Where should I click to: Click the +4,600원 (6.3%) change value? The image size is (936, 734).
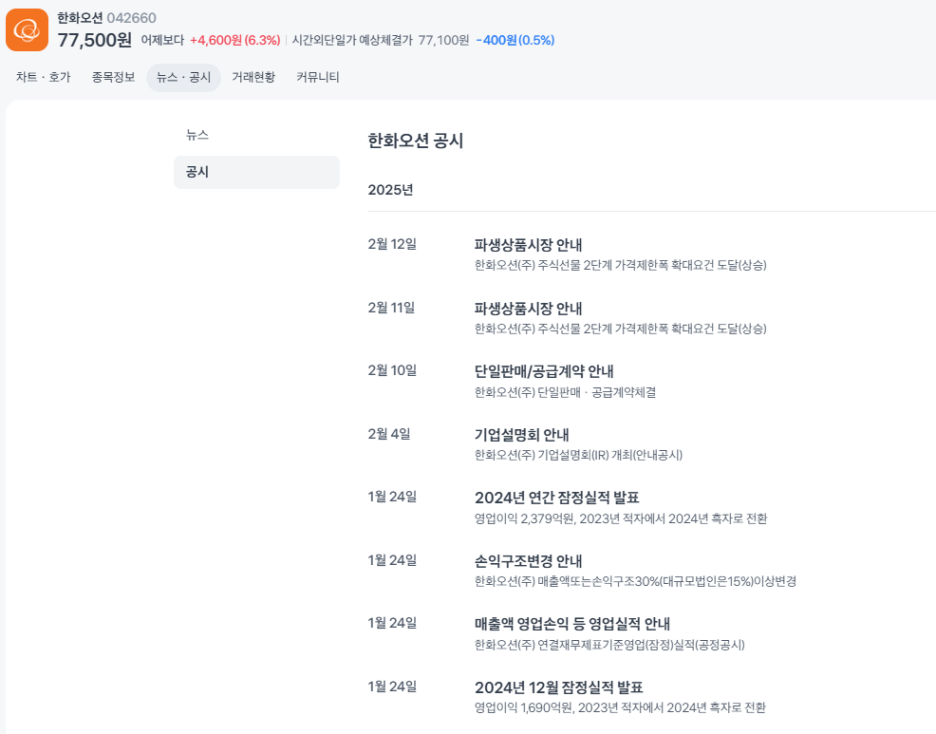click(235, 40)
